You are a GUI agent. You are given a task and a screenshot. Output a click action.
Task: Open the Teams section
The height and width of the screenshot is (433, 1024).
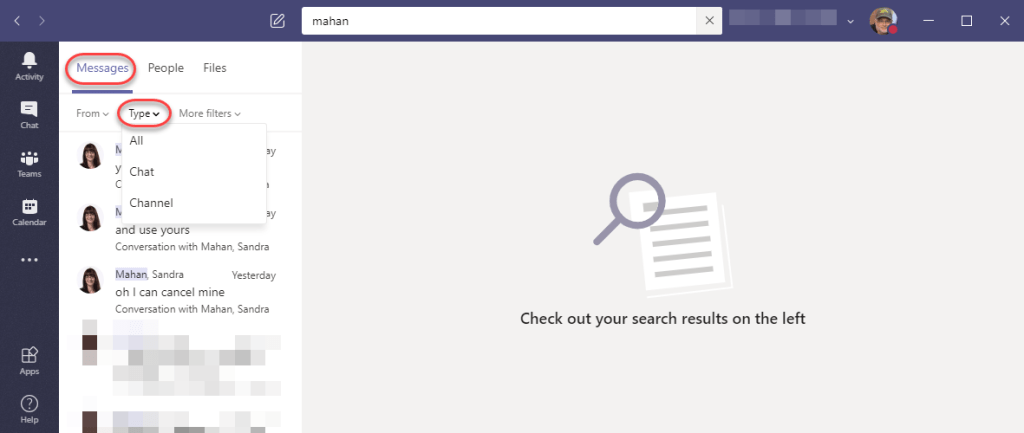[29, 164]
